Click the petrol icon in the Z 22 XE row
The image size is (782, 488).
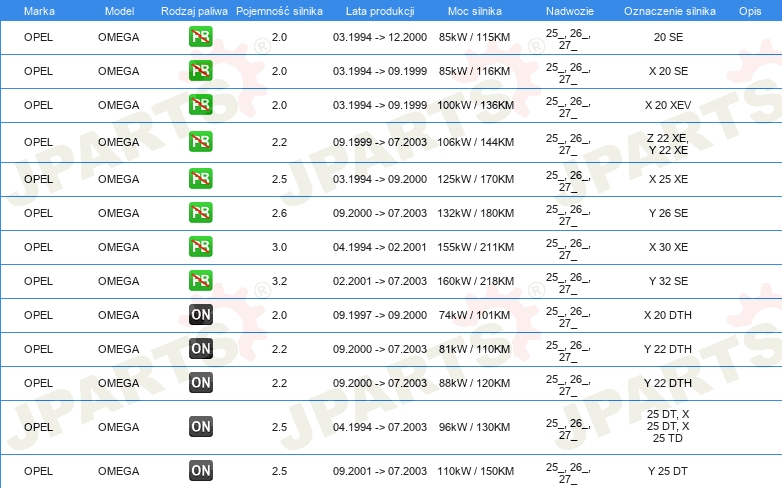click(x=200, y=141)
